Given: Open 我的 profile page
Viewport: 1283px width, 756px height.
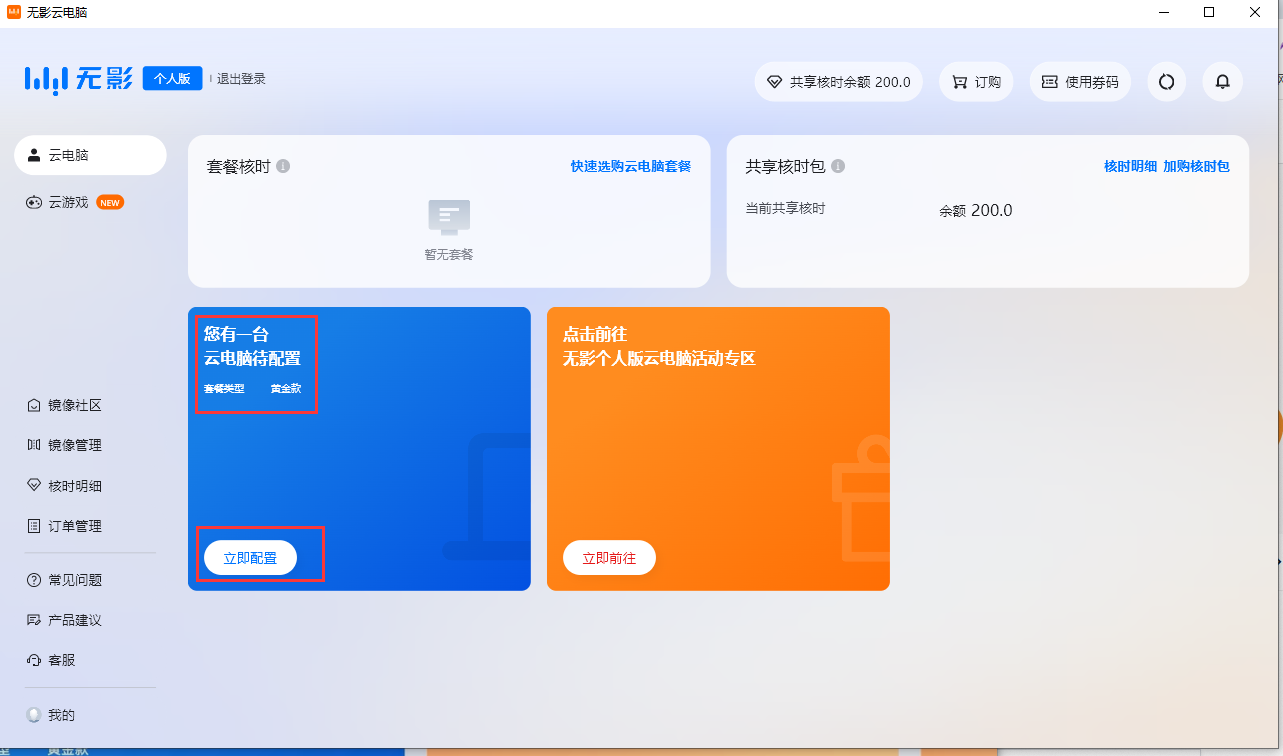Looking at the screenshot, I should pyautogui.click(x=50, y=715).
